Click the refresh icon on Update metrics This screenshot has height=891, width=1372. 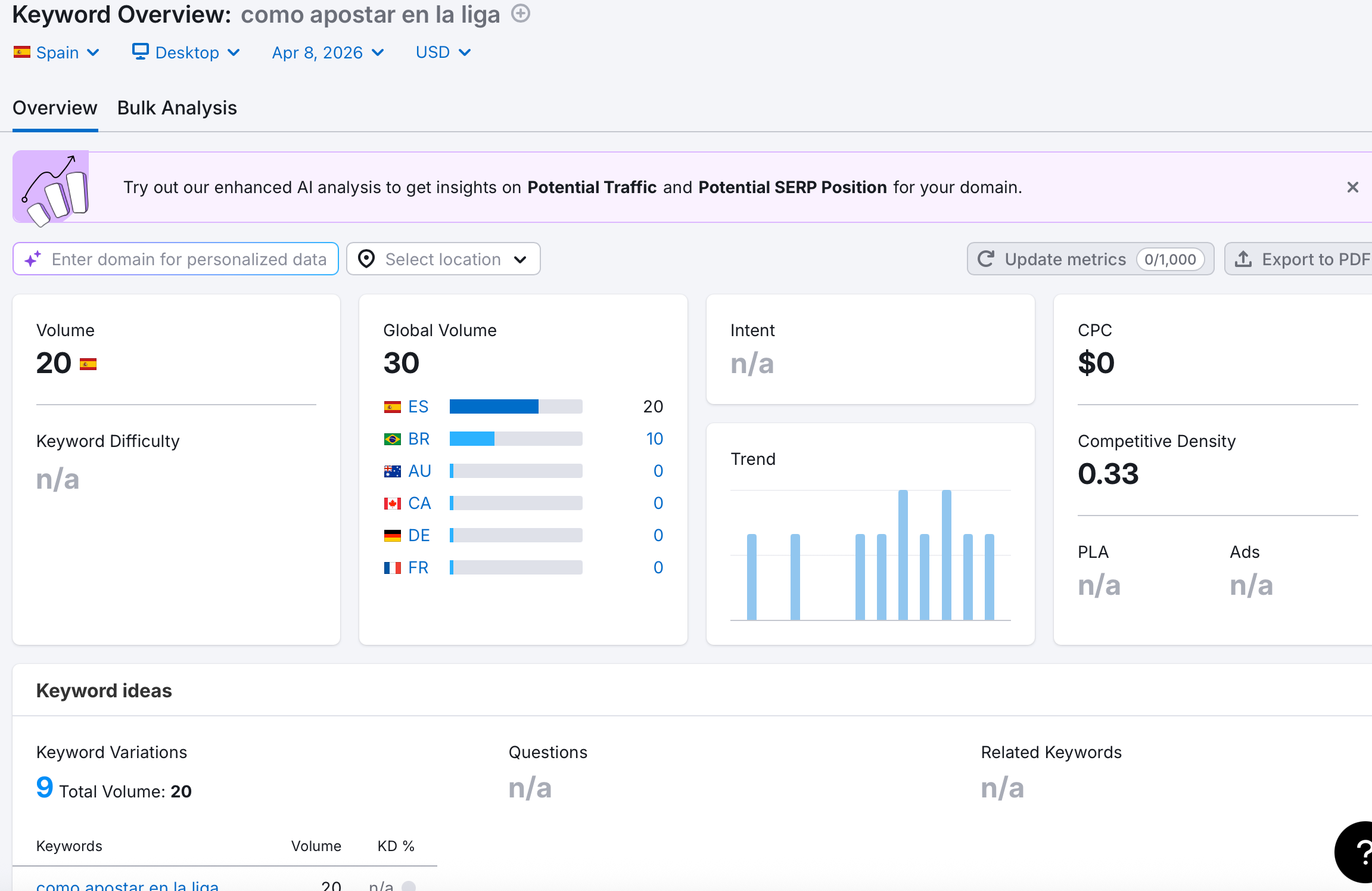click(x=986, y=259)
